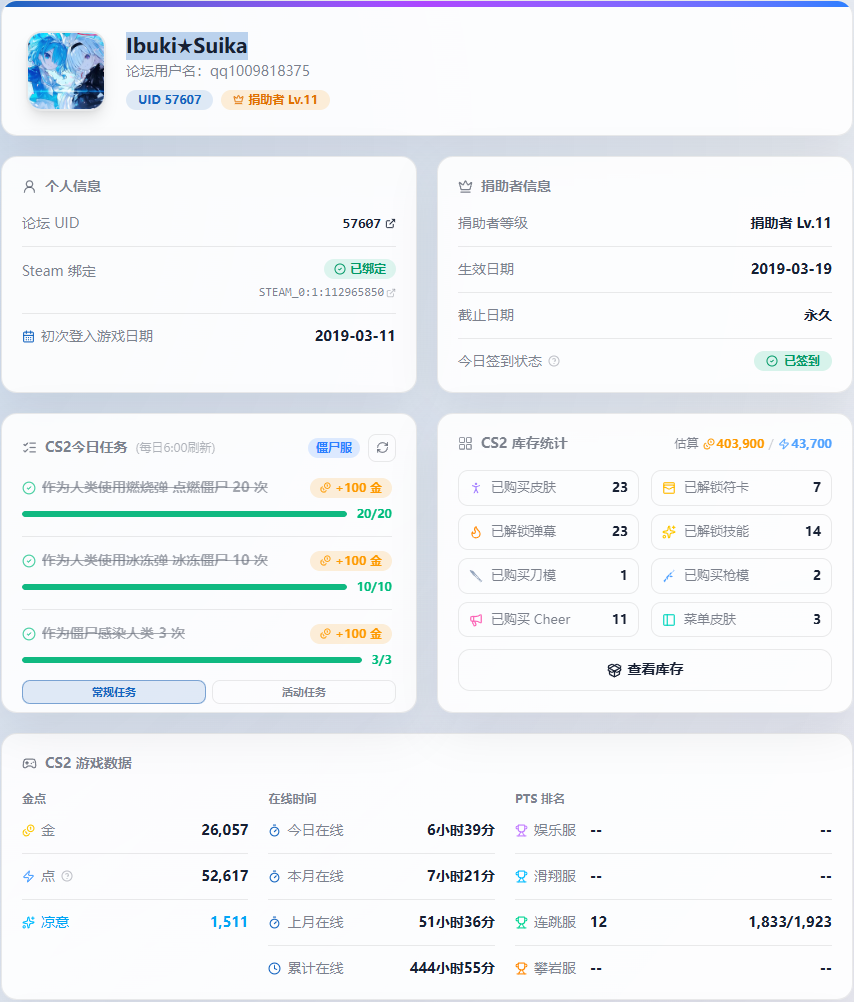Open the 已解锁弹幕 inventory card
The width and height of the screenshot is (854, 1002).
(x=548, y=532)
